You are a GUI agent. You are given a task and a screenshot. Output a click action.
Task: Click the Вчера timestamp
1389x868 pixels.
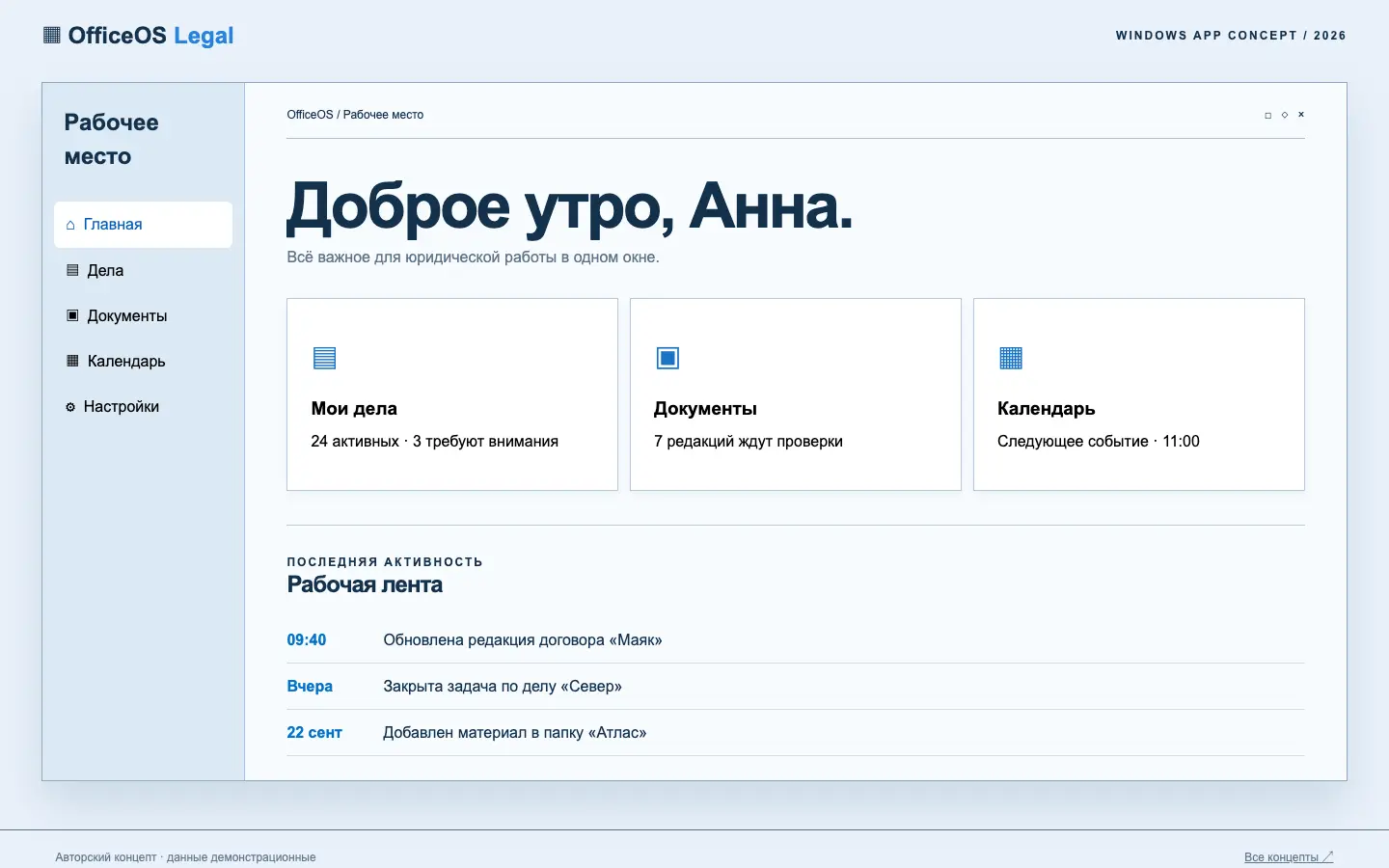tap(310, 686)
